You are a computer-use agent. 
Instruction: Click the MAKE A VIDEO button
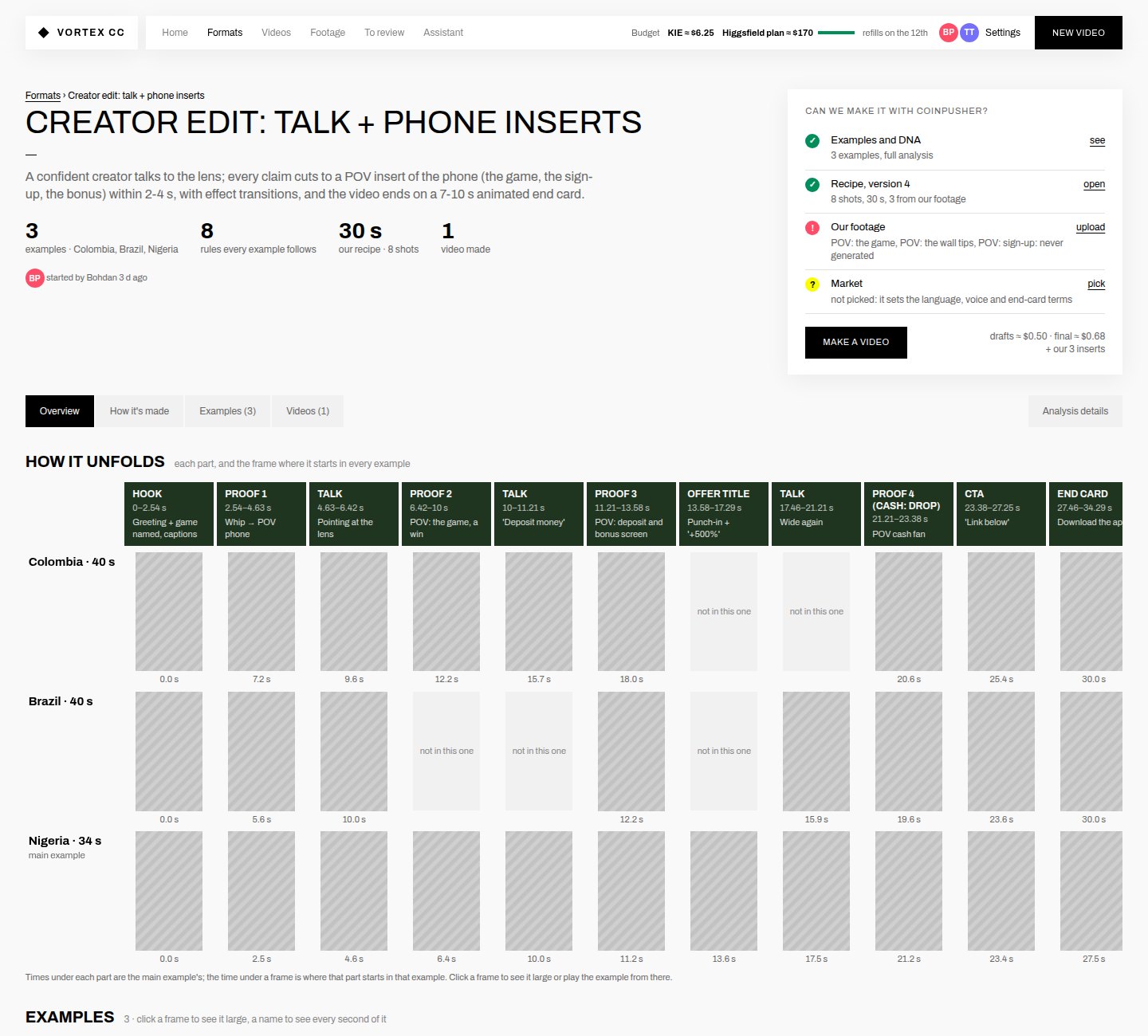856,343
